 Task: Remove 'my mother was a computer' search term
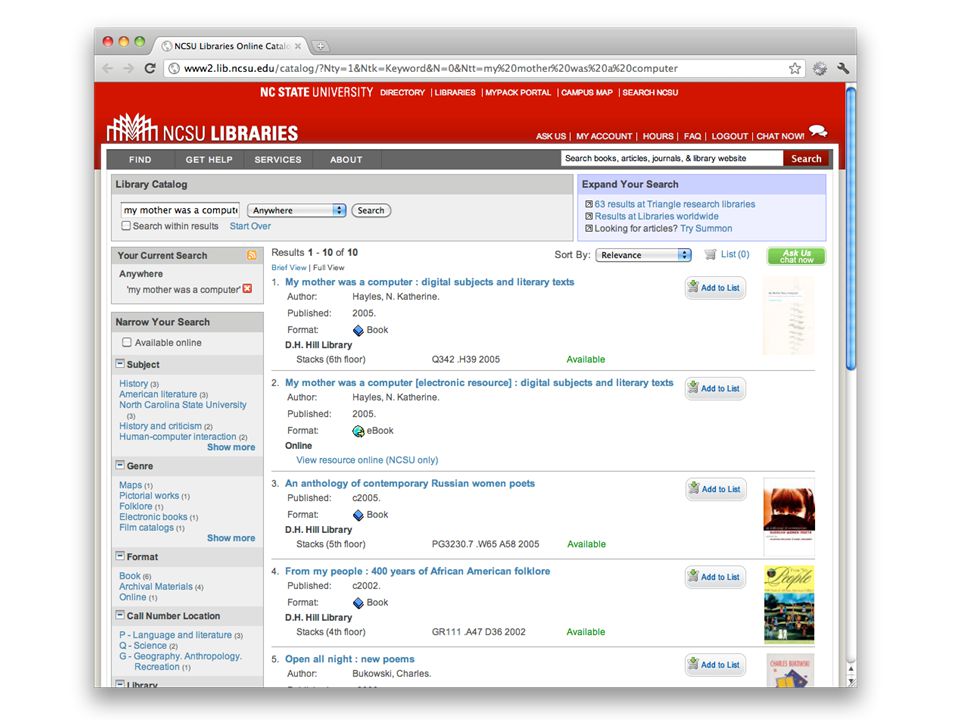coord(247,288)
